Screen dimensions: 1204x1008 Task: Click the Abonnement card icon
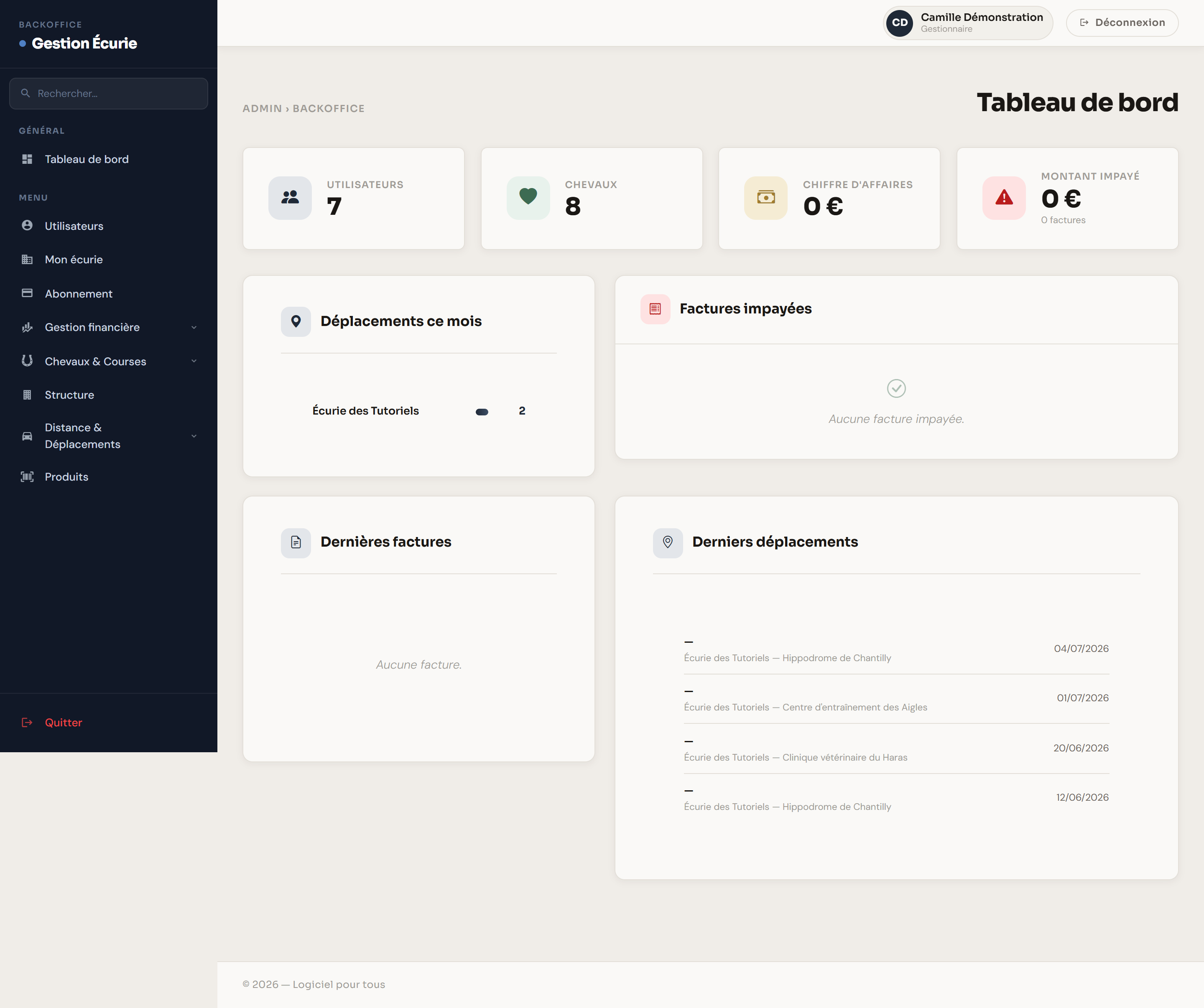[27, 293]
